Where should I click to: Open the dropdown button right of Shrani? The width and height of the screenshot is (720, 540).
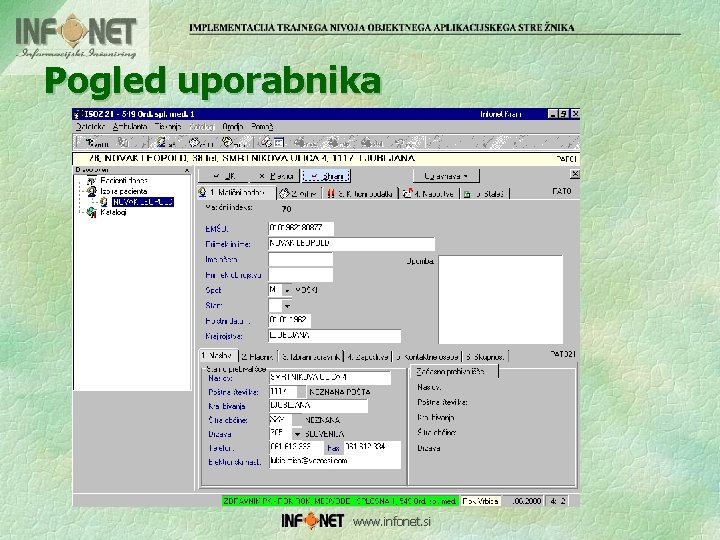446,176
